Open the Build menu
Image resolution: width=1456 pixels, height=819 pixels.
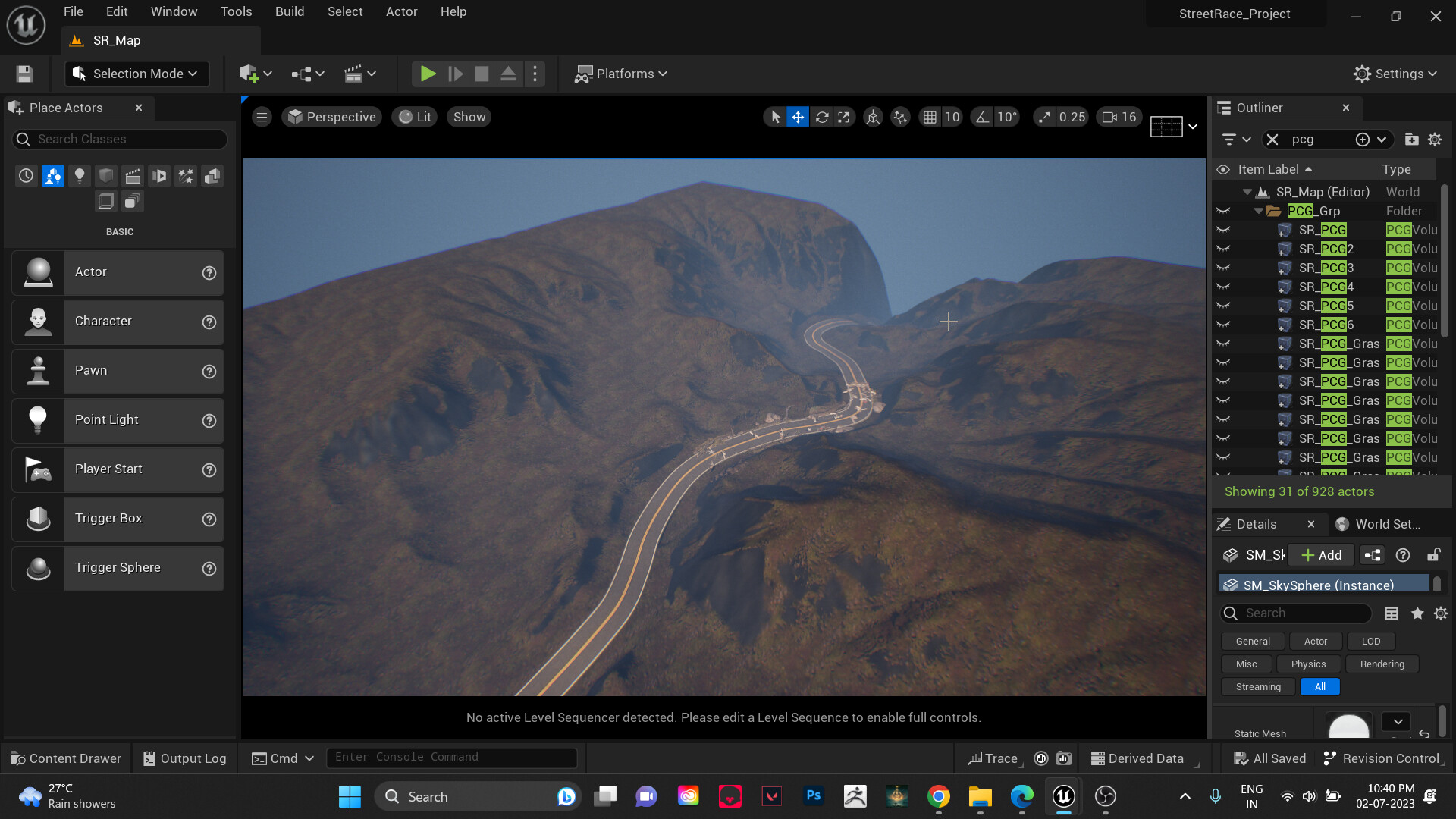(289, 11)
